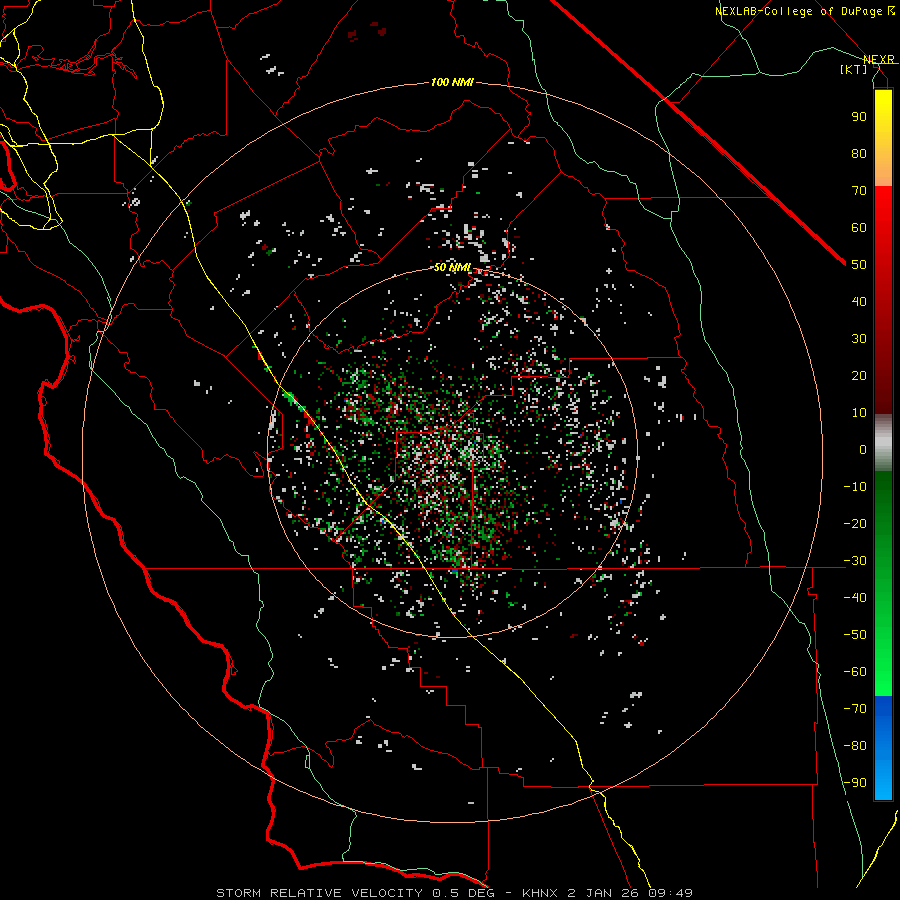Click the 60 value on the velocity scale
900x900 pixels.
pyautogui.click(x=859, y=227)
